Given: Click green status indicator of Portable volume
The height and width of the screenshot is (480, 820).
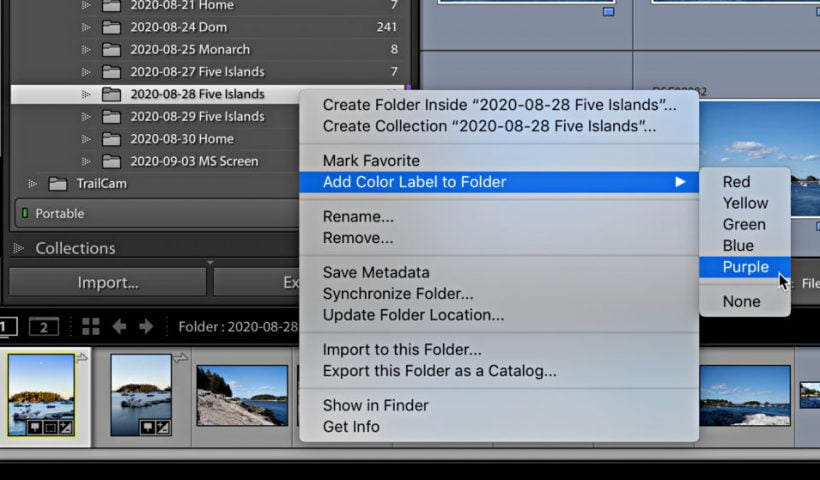Looking at the screenshot, I should point(24,213).
